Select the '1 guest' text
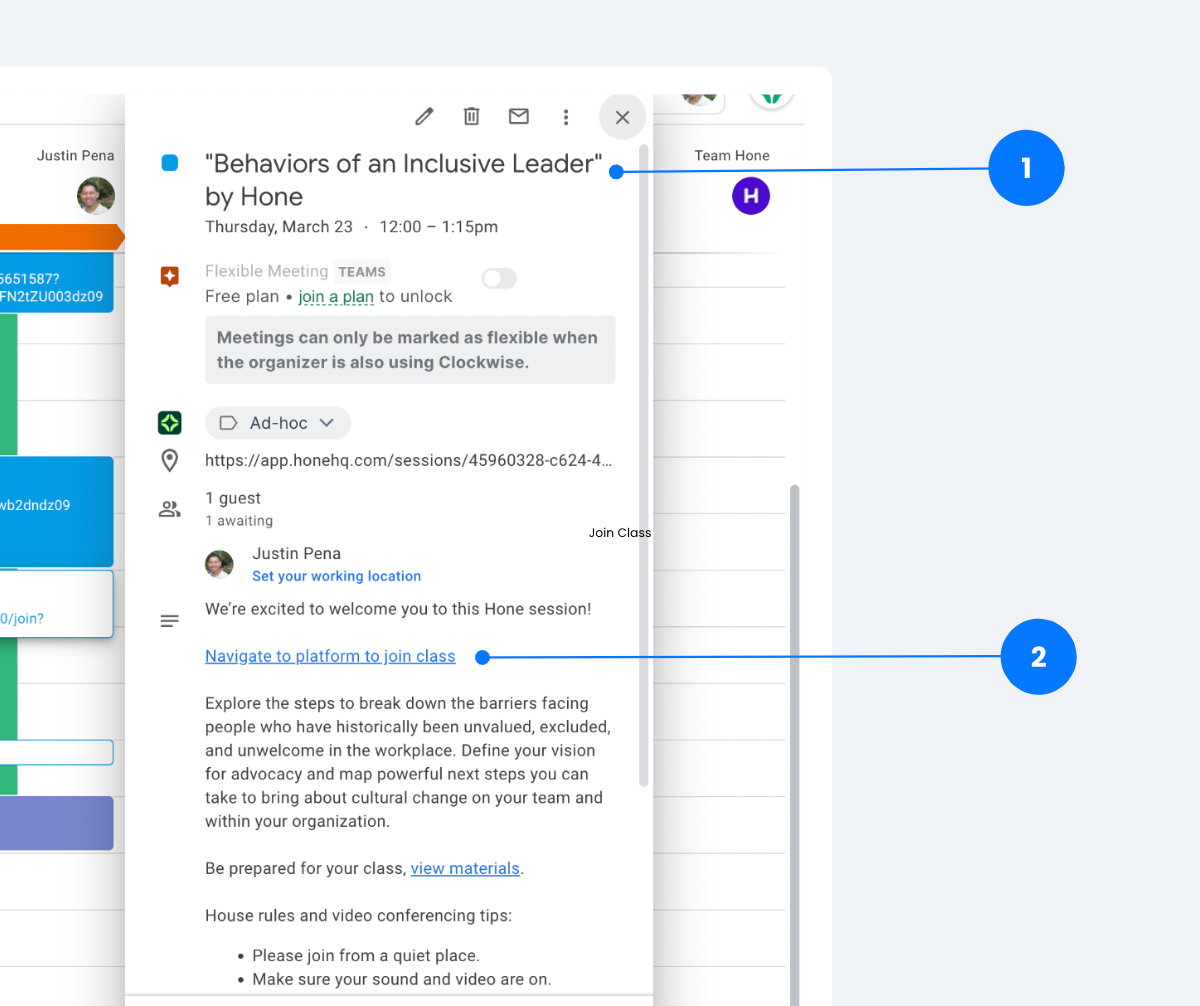Viewport: 1200px width, 1006px height. pyautogui.click(x=233, y=498)
